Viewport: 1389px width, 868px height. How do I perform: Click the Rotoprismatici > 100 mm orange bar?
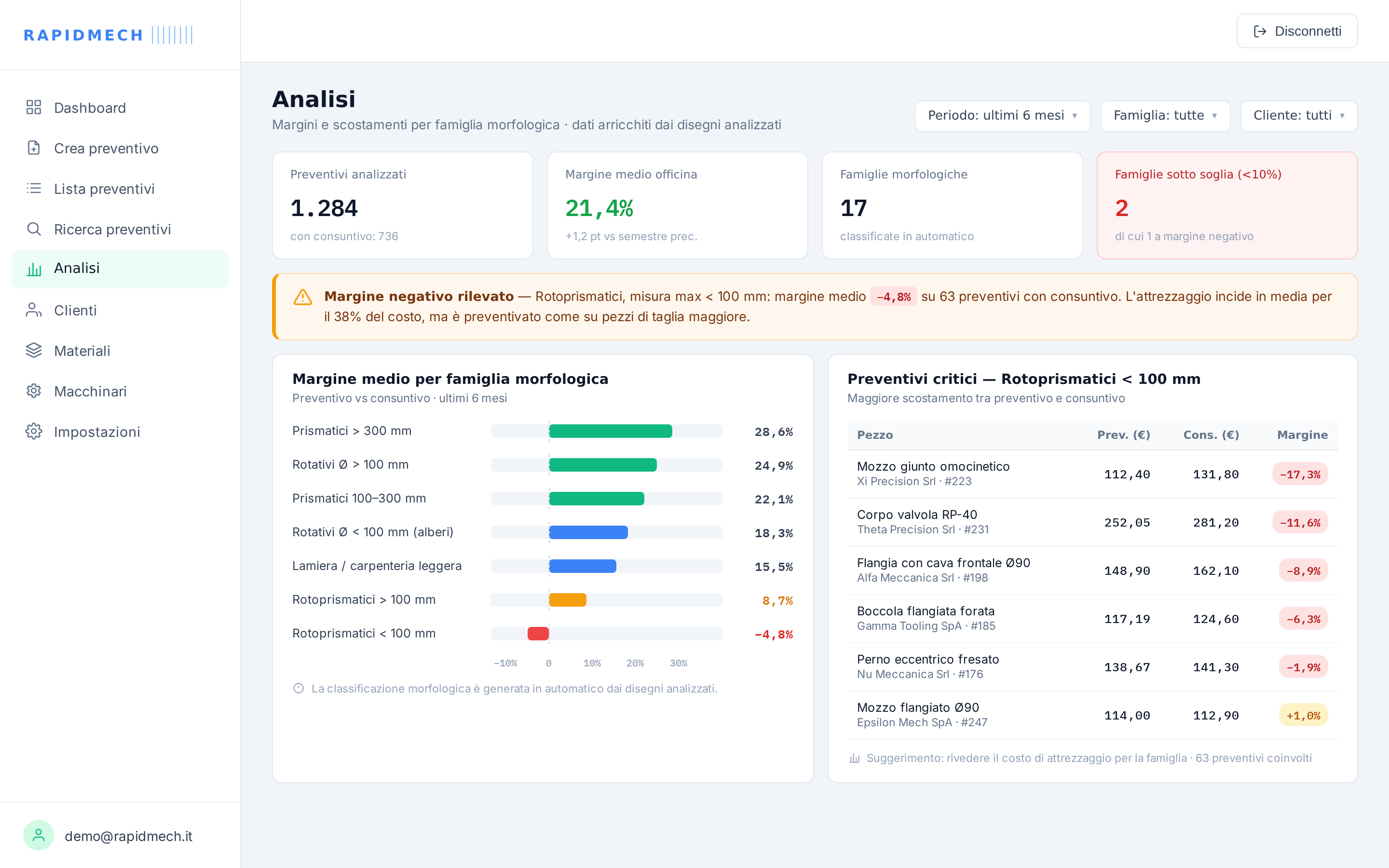tap(568, 600)
